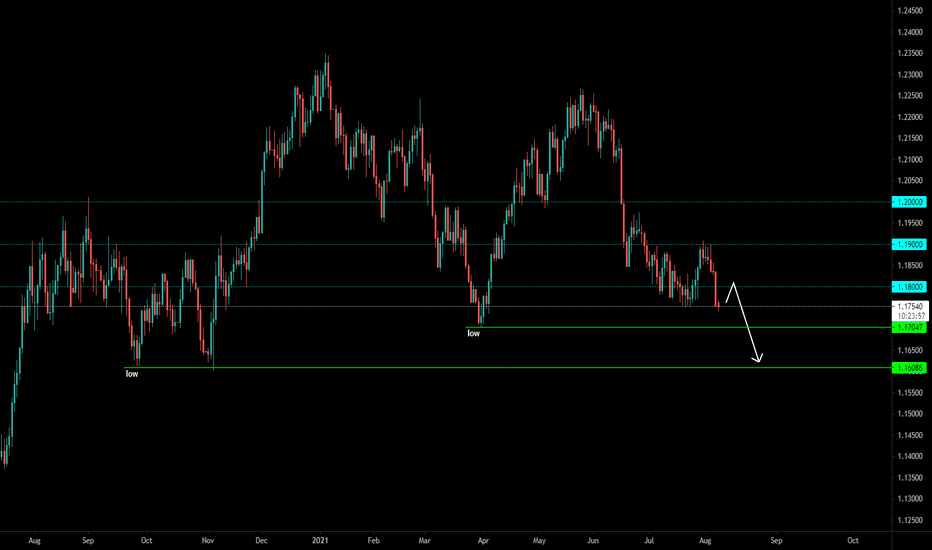Click the 1.21000 price scale label
Image resolution: width=932 pixels, height=550 pixels.
pos(910,160)
